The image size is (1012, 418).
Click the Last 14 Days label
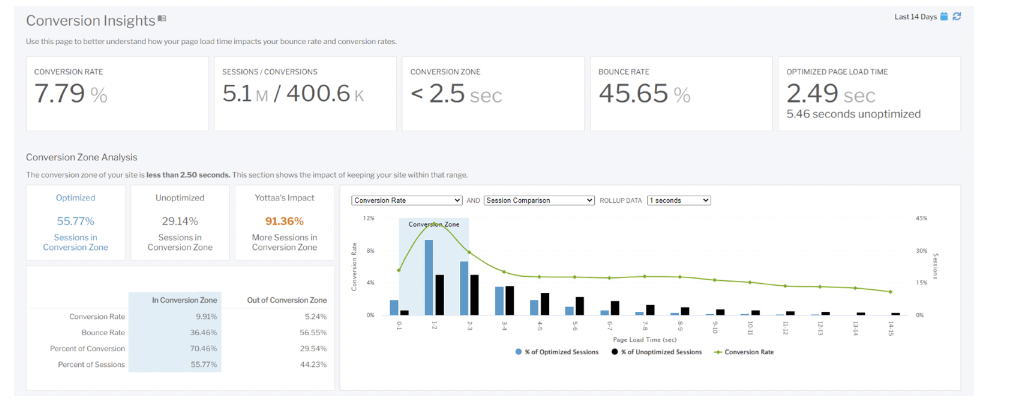pos(915,17)
